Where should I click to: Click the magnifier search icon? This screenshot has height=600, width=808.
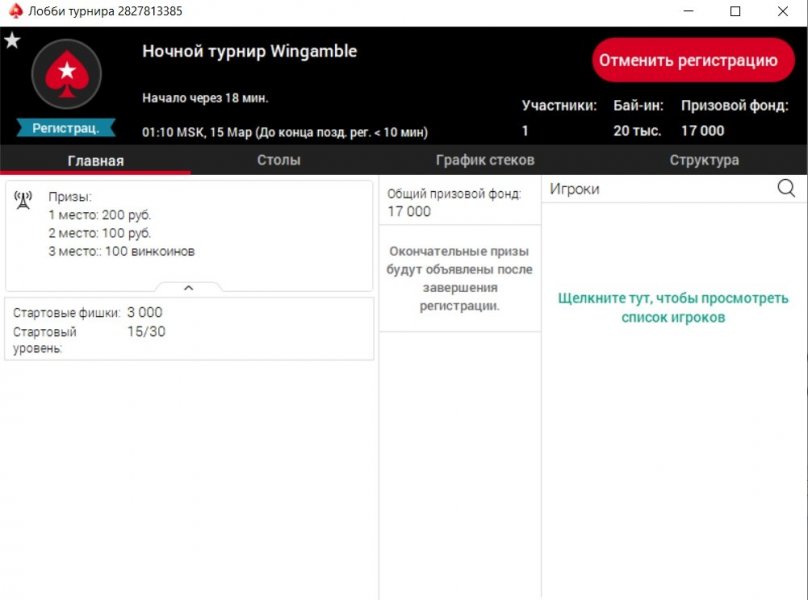click(x=786, y=188)
